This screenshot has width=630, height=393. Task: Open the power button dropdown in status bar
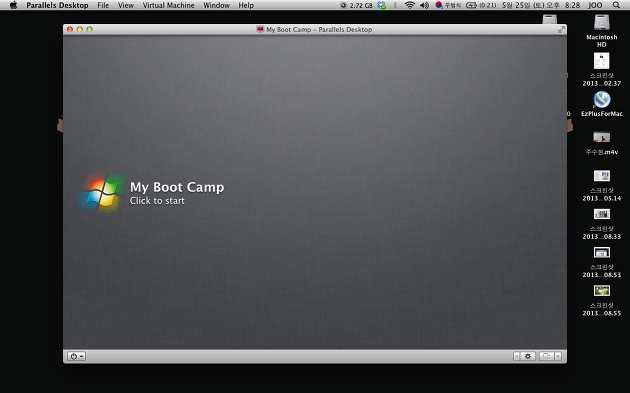click(x=76, y=356)
